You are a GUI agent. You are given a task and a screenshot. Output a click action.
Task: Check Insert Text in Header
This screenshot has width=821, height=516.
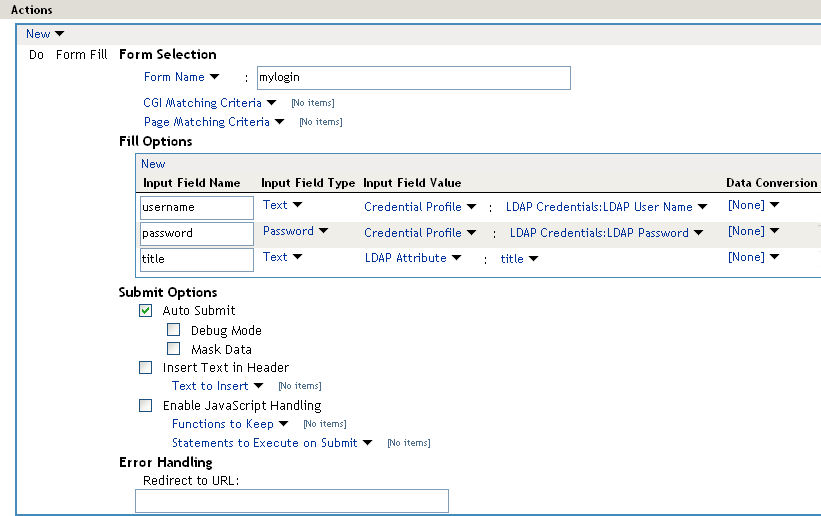point(146,368)
